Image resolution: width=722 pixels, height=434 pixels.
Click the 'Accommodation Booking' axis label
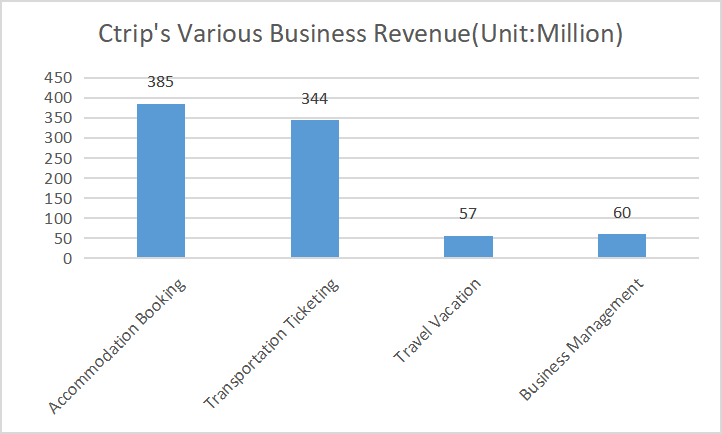click(x=117, y=346)
